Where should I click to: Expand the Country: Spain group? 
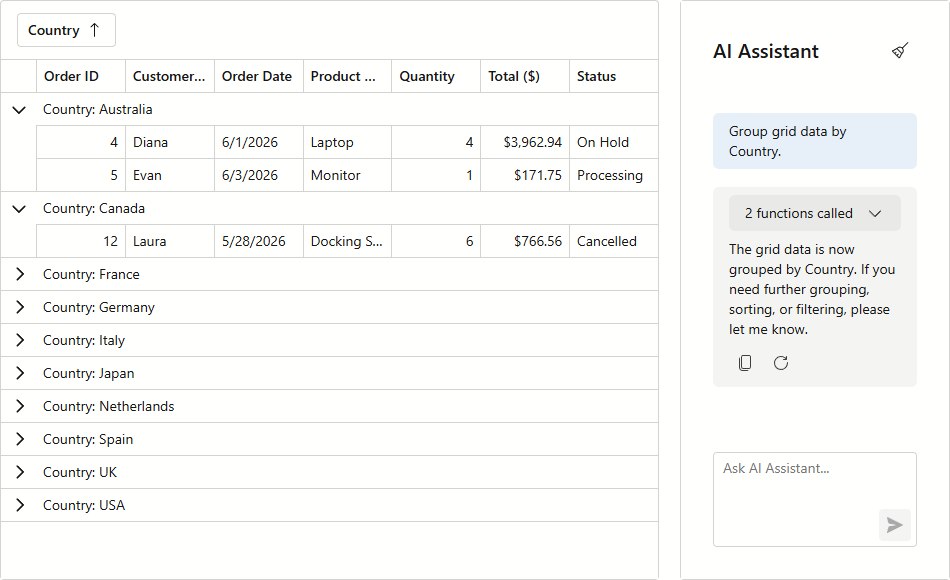click(19, 439)
